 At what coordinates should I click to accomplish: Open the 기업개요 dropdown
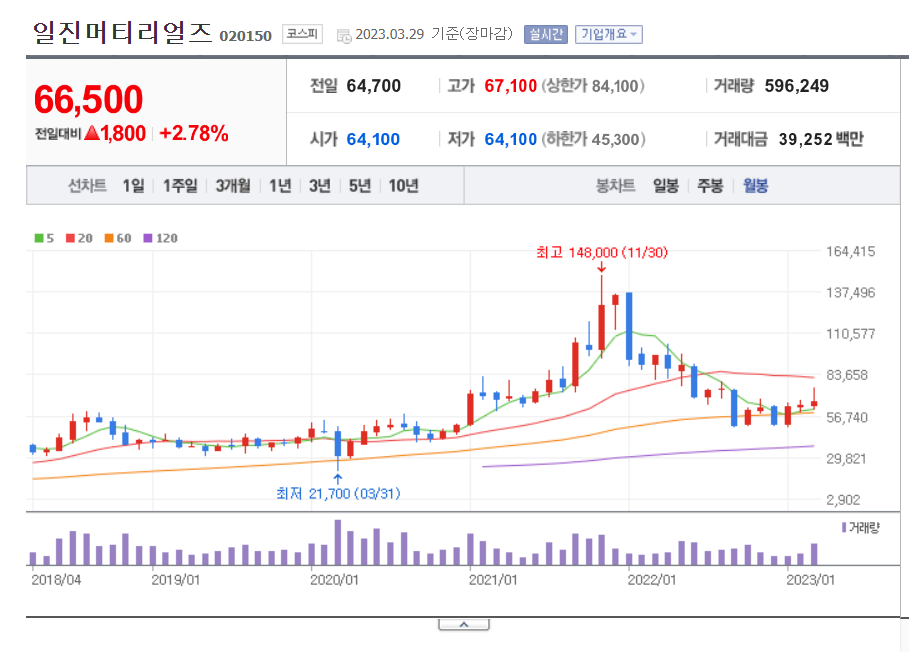click(609, 34)
